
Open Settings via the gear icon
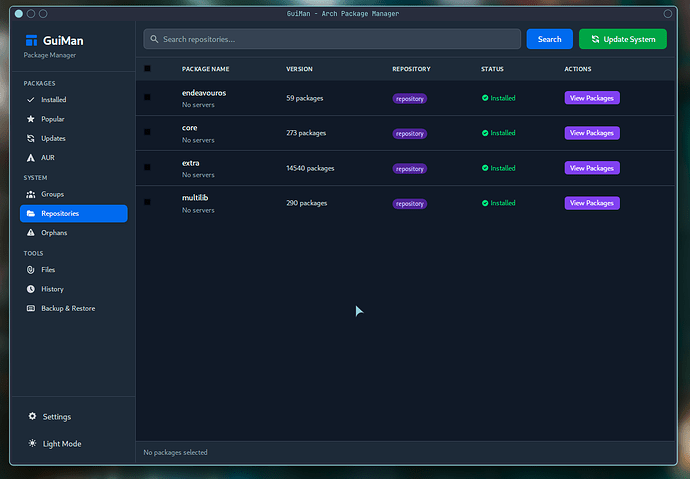click(32, 416)
